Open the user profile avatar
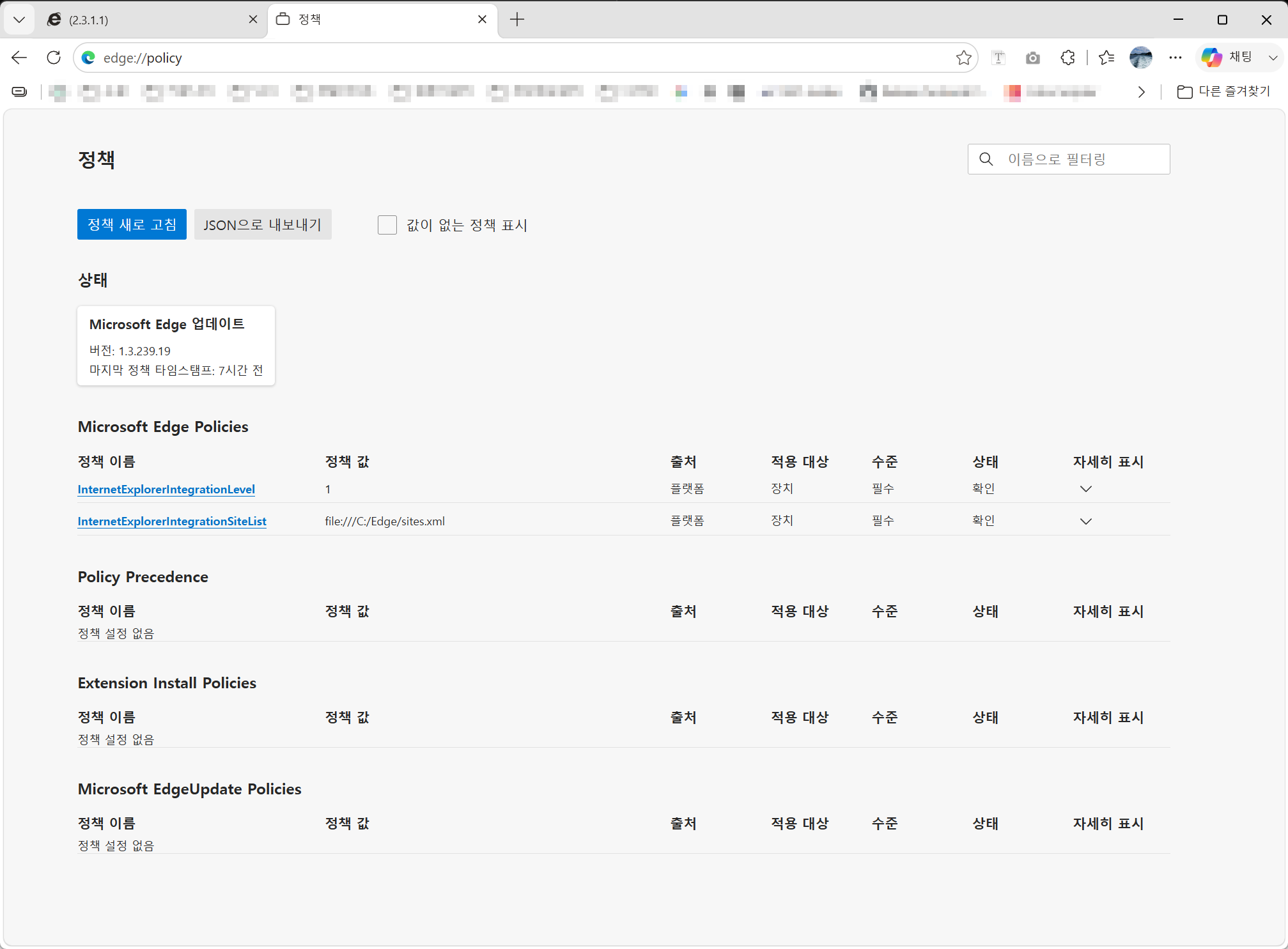The width and height of the screenshot is (1288, 949). tap(1141, 58)
